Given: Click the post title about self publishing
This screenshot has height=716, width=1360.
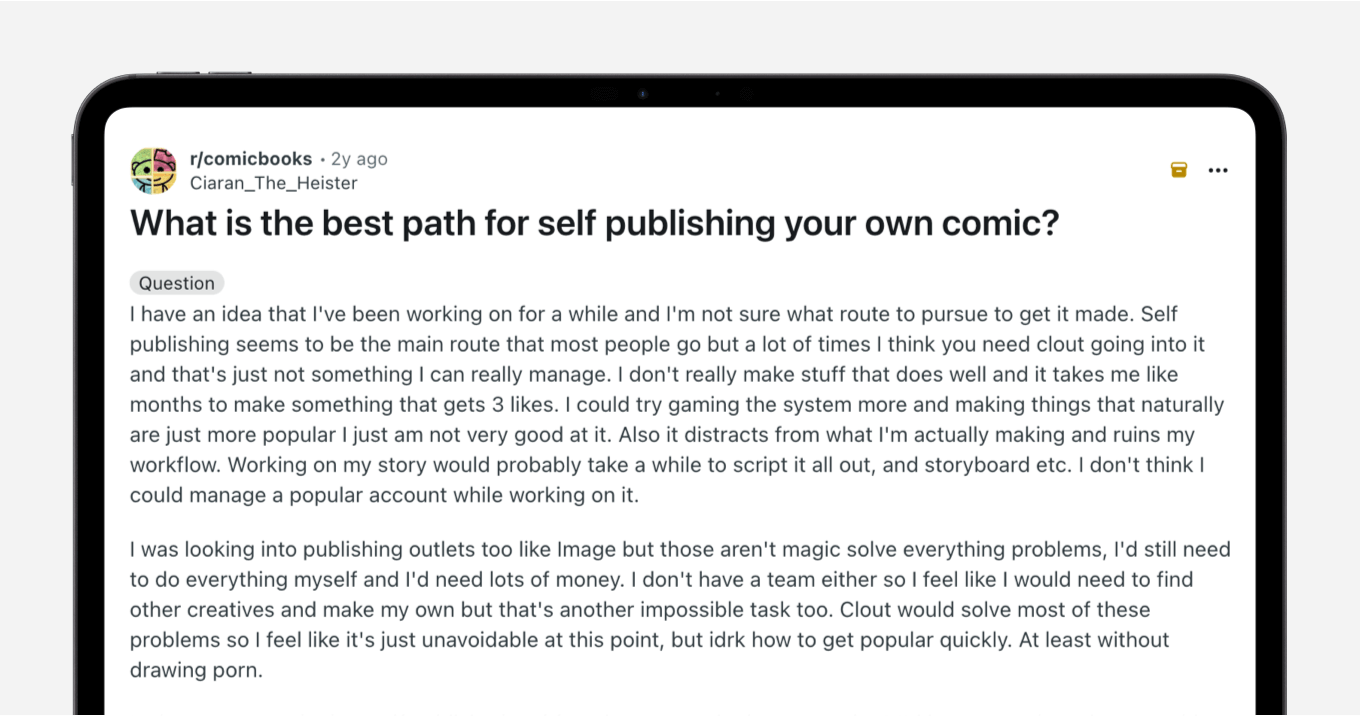Looking at the screenshot, I should 594,223.
